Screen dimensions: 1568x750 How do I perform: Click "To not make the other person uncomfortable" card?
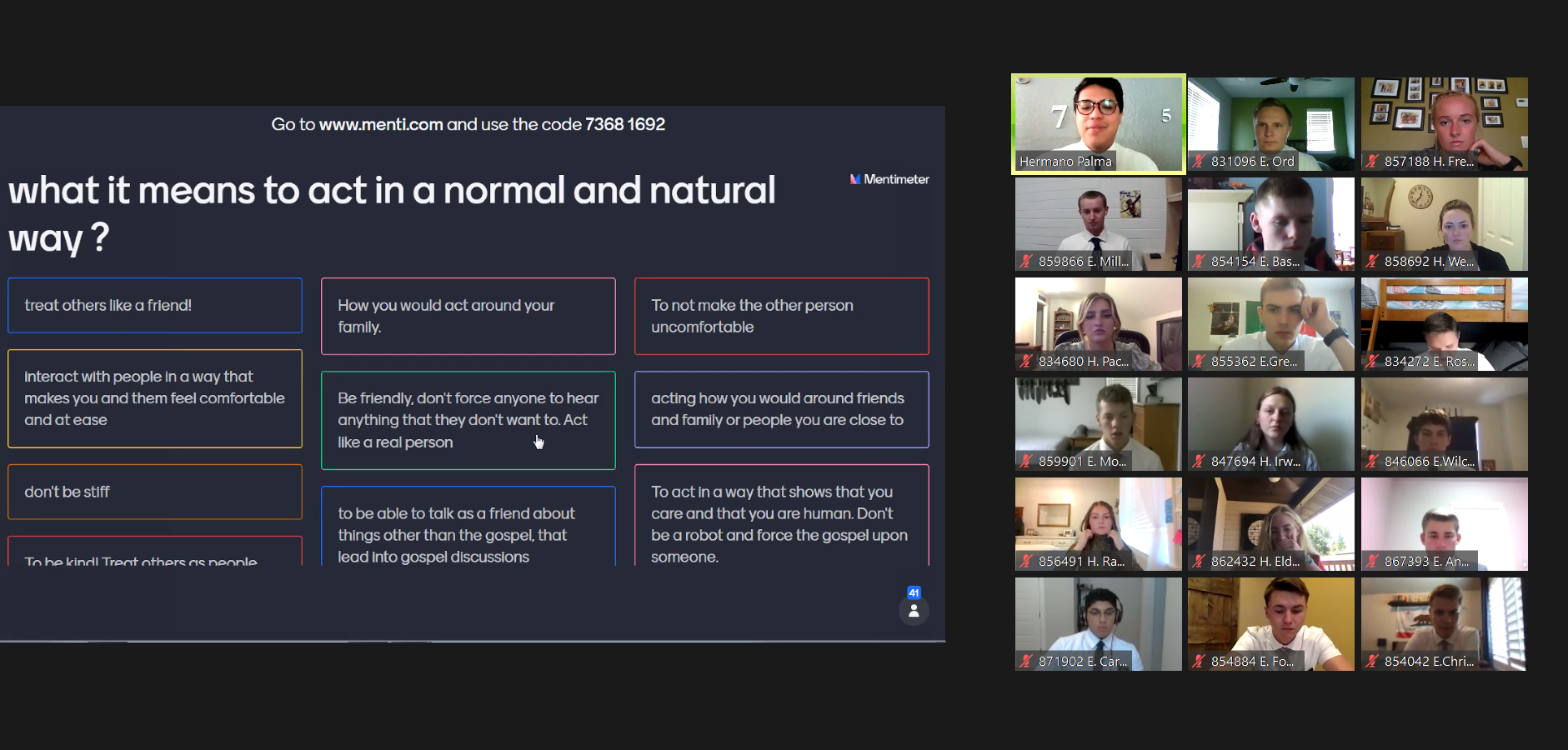point(781,317)
